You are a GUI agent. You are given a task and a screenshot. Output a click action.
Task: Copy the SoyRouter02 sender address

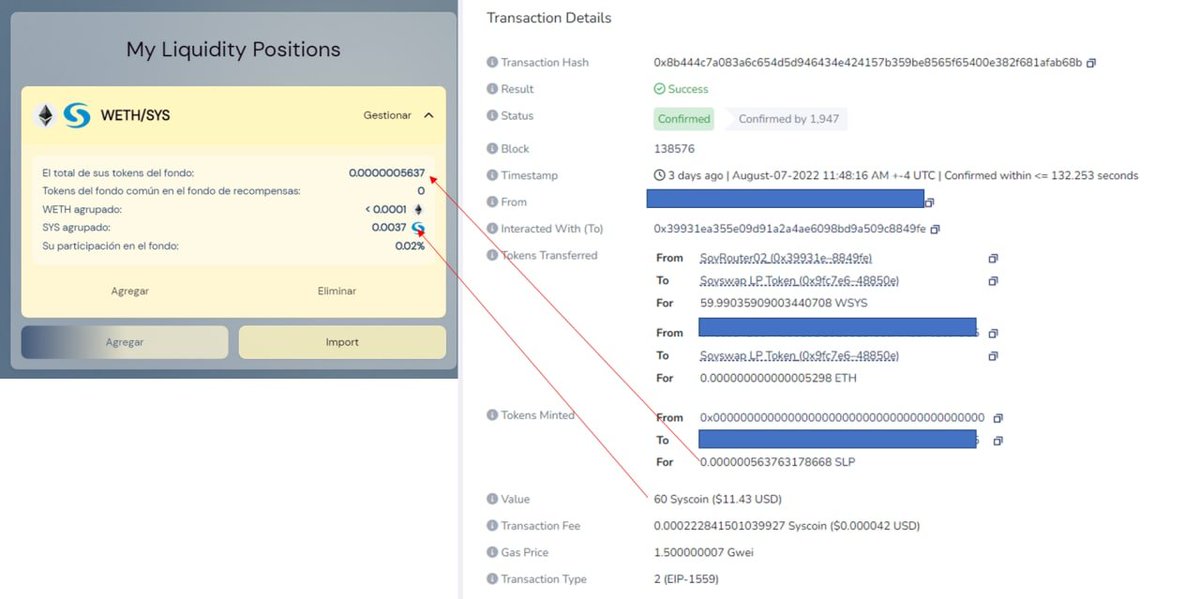993,258
